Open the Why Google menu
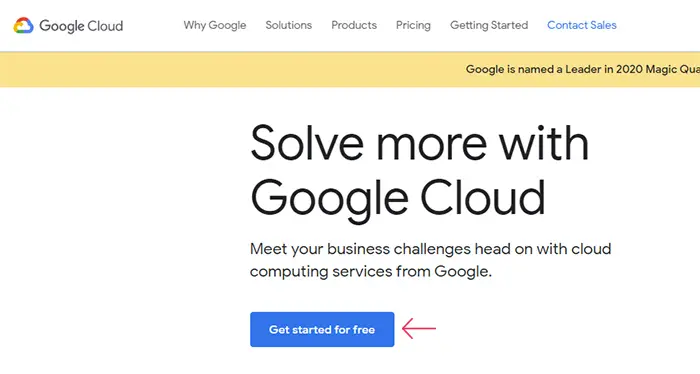This screenshot has width=700, height=374. (215, 25)
